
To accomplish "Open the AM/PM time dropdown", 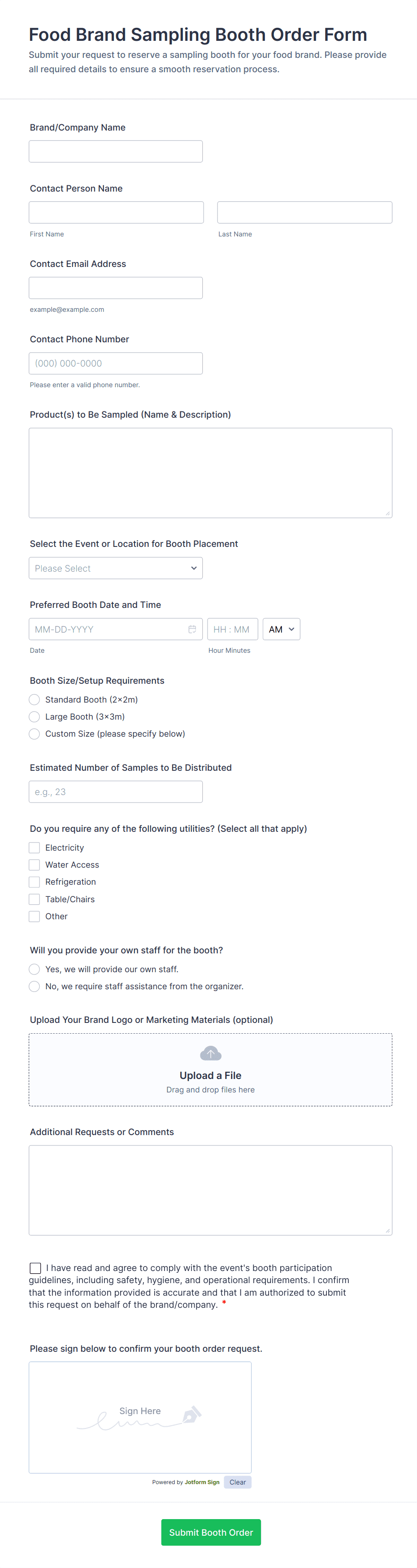I will point(281,629).
